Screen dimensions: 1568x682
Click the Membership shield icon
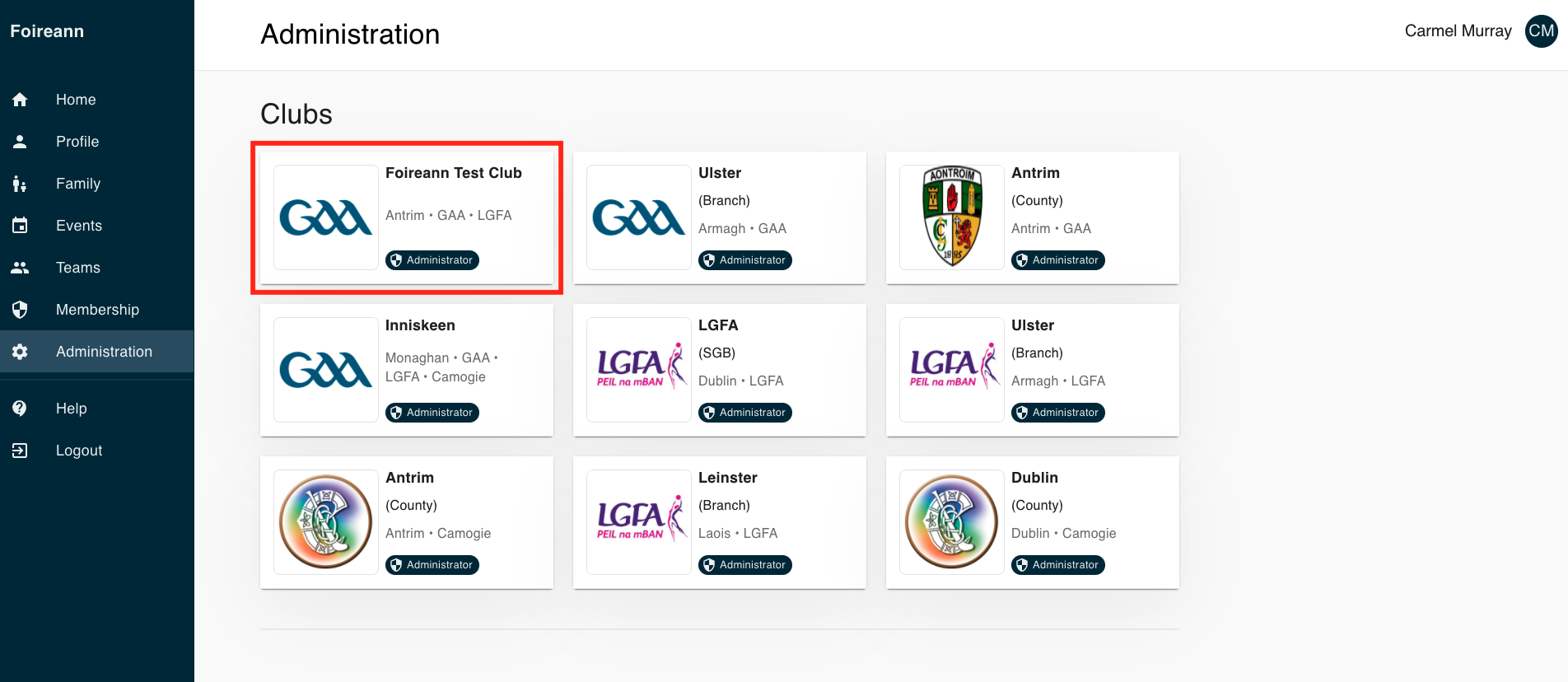pos(20,310)
